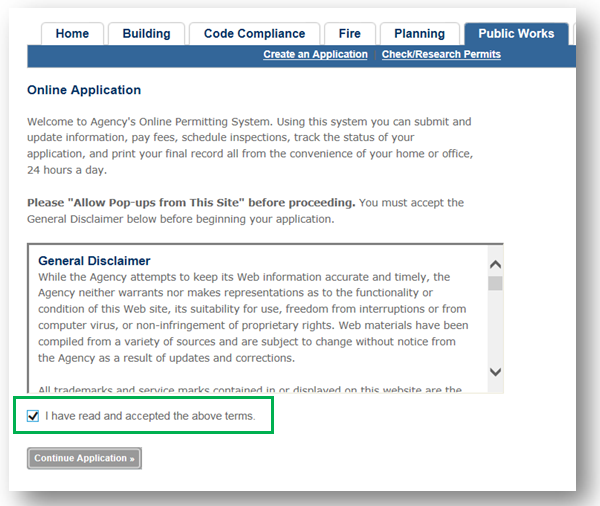Click the disclaimer scrollbar thumb
The height and width of the screenshot is (506, 600).
pyautogui.click(x=495, y=283)
